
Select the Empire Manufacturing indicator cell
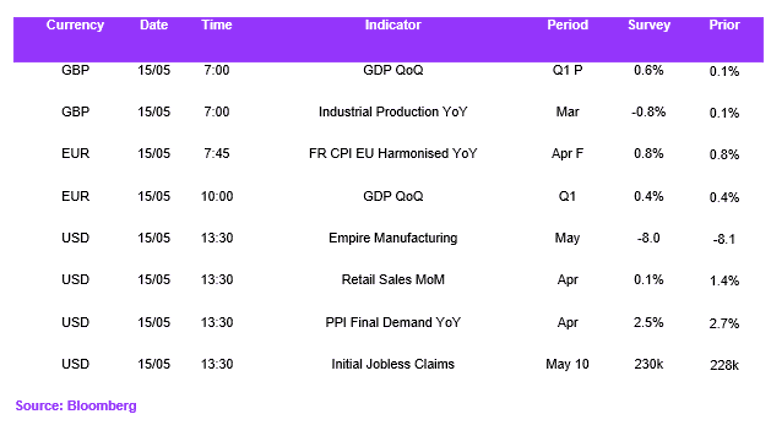click(393, 238)
